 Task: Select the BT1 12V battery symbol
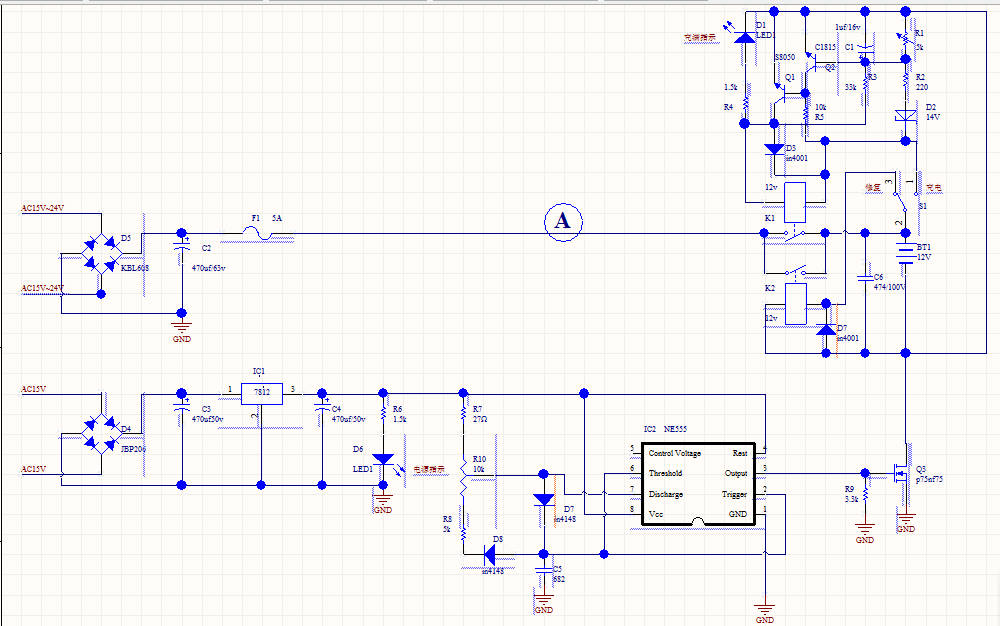pyautogui.click(x=905, y=253)
